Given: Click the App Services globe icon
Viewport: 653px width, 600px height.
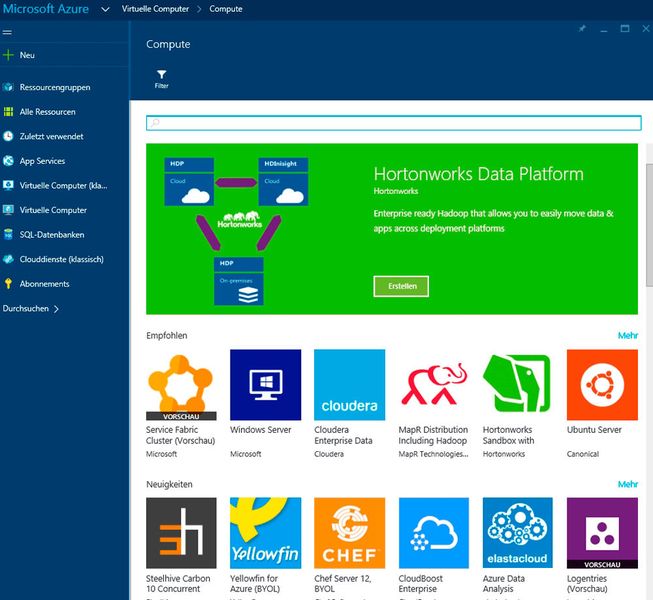Looking at the screenshot, I should coord(8,161).
